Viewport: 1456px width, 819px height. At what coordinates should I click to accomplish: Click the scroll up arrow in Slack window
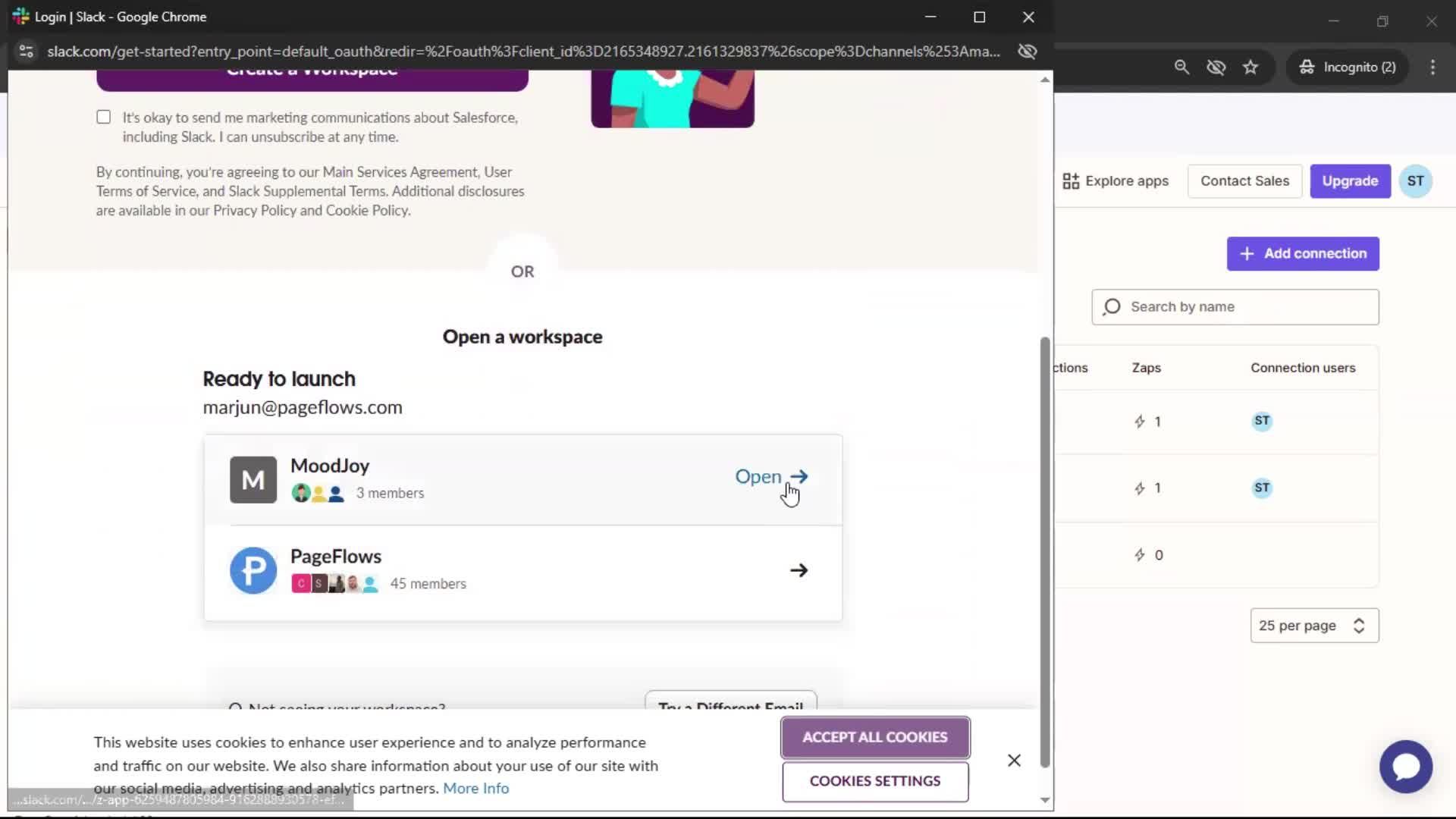[x=1045, y=80]
